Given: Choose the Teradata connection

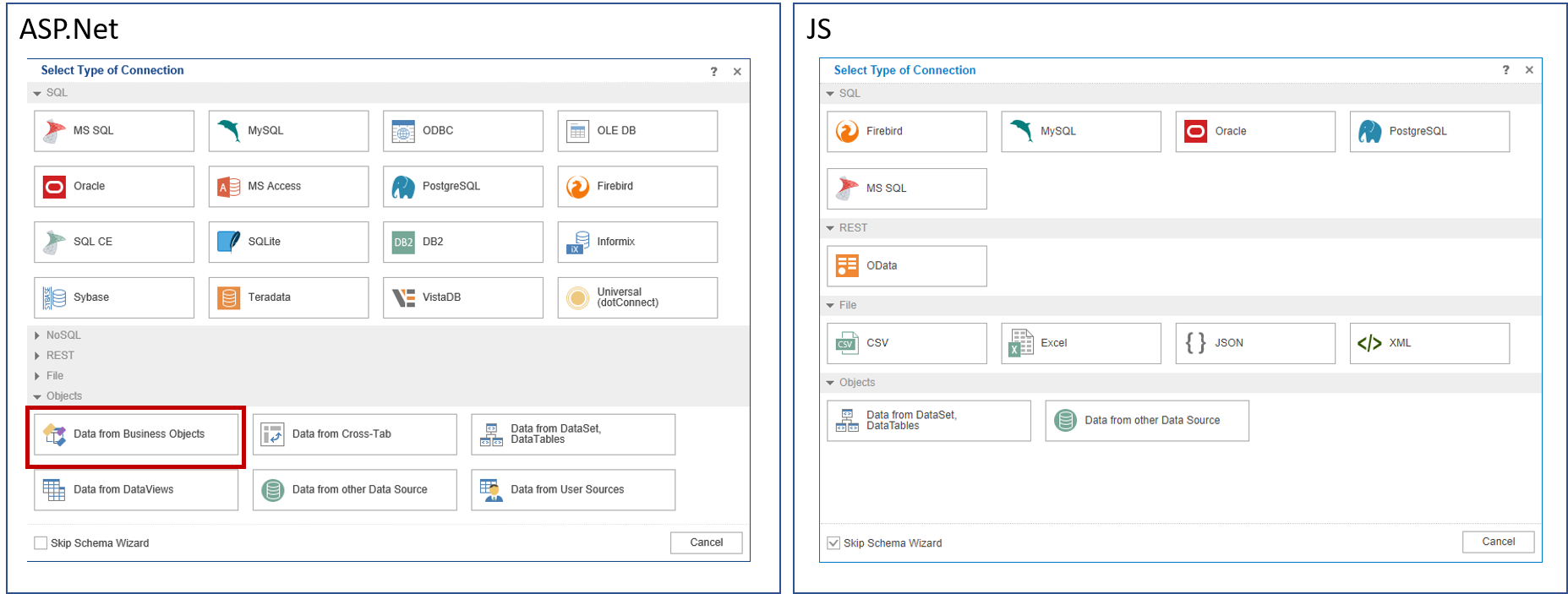Looking at the screenshot, I should tap(288, 297).
